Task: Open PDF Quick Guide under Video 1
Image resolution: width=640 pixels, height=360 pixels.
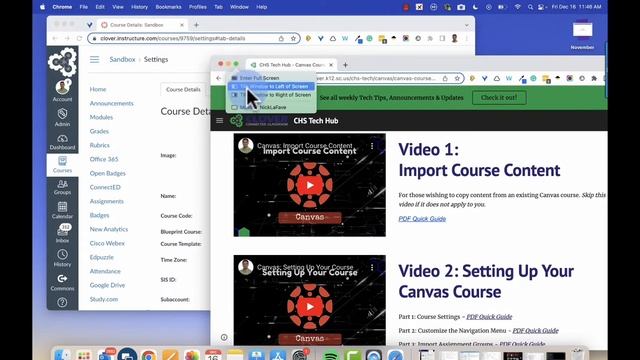Action: pos(422,219)
